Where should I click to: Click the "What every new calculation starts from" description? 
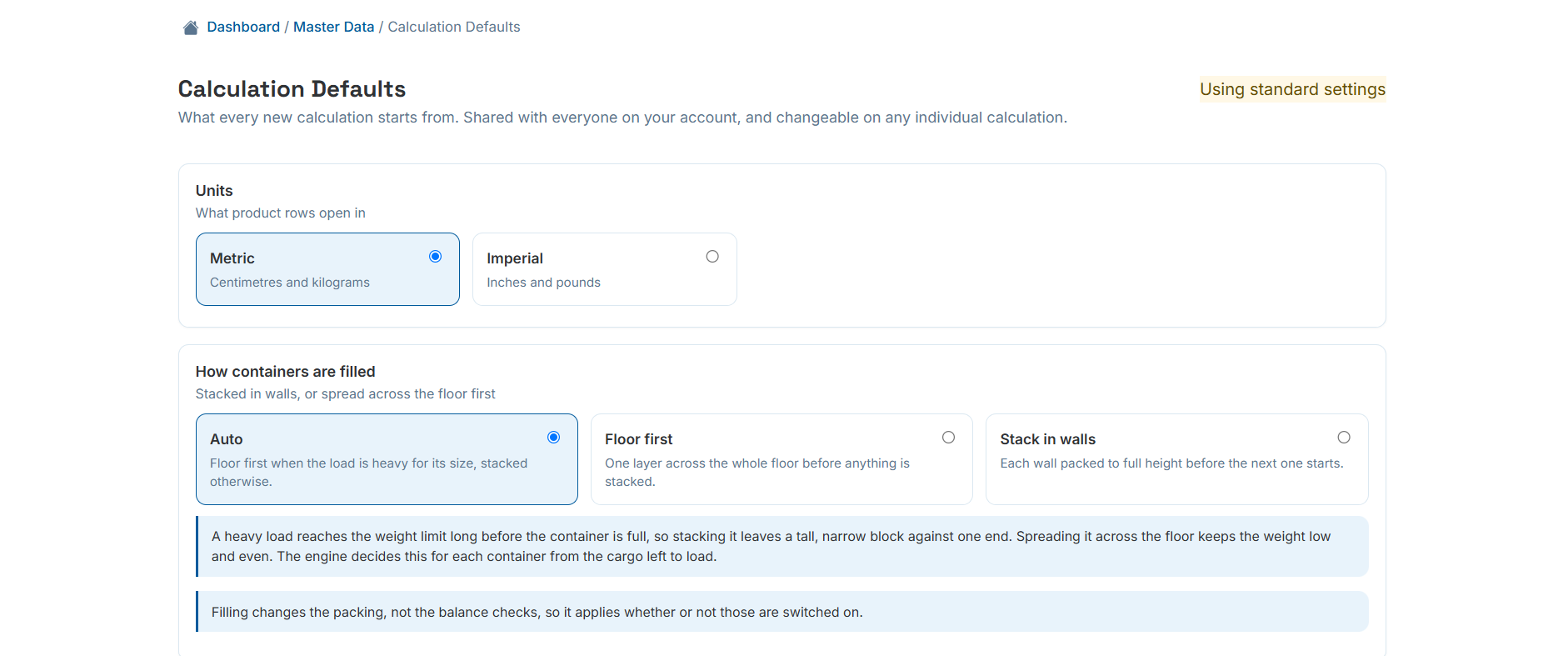622,118
